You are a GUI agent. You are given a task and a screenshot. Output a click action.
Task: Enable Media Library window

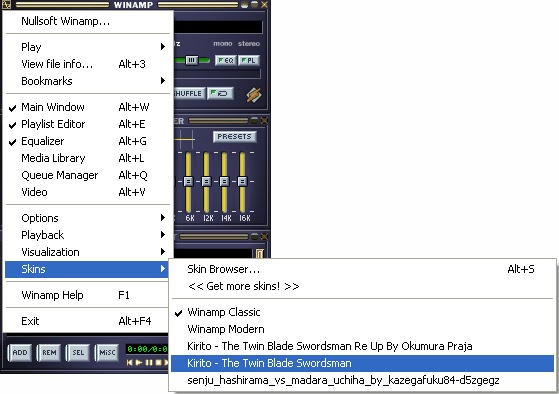click(x=88, y=158)
